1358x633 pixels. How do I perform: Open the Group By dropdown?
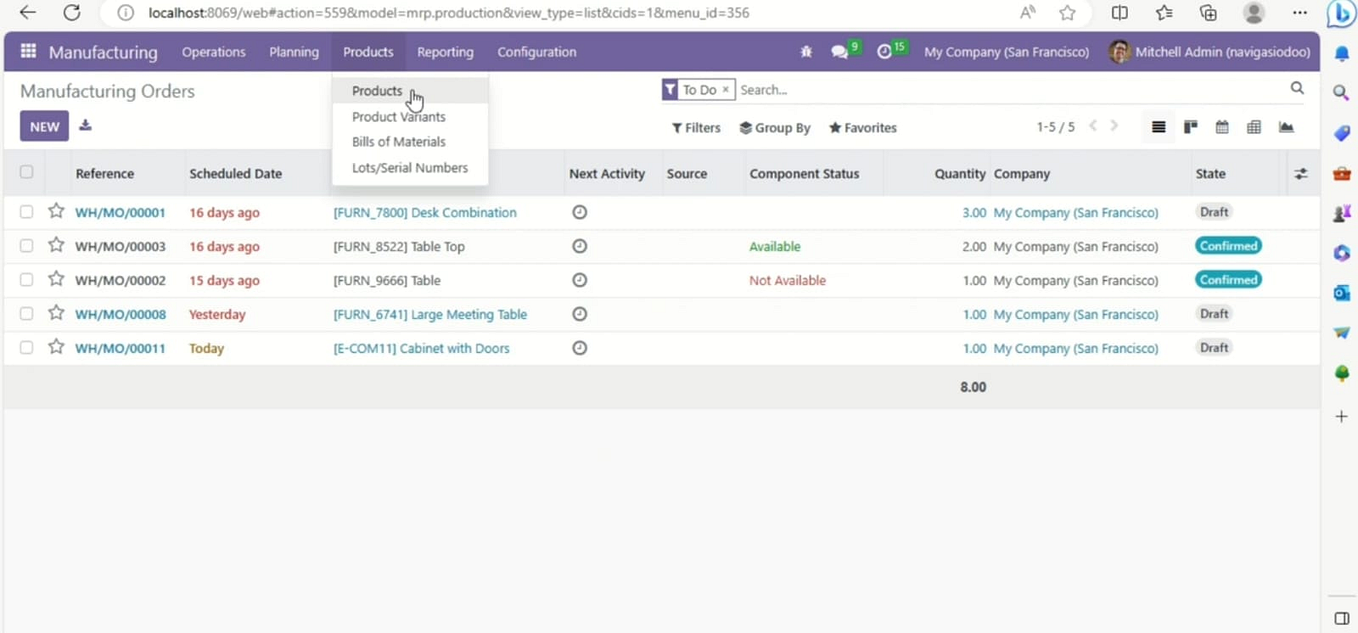pyautogui.click(x=774, y=127)
